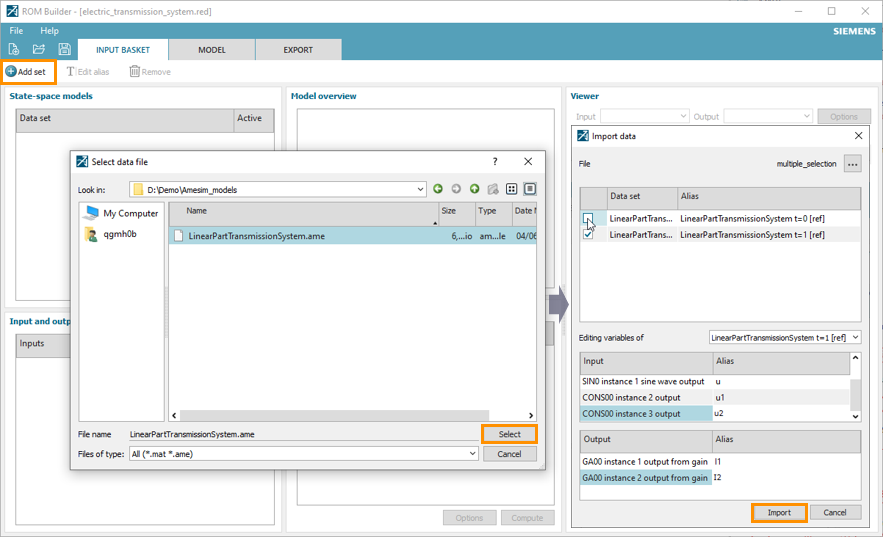Uncheck the t=1 data set checkbox
Screen dimensions: 883x537
tap(588, 235)
